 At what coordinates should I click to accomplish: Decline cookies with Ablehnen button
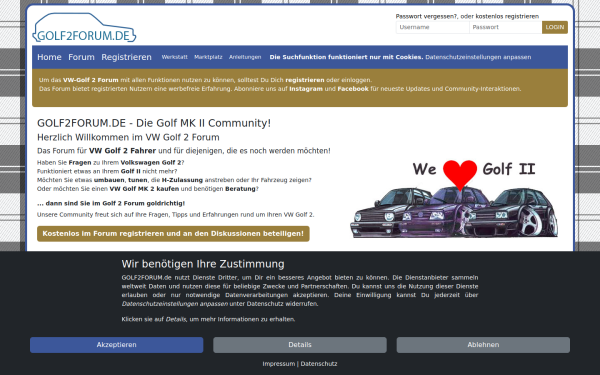[x=483, y=345]
